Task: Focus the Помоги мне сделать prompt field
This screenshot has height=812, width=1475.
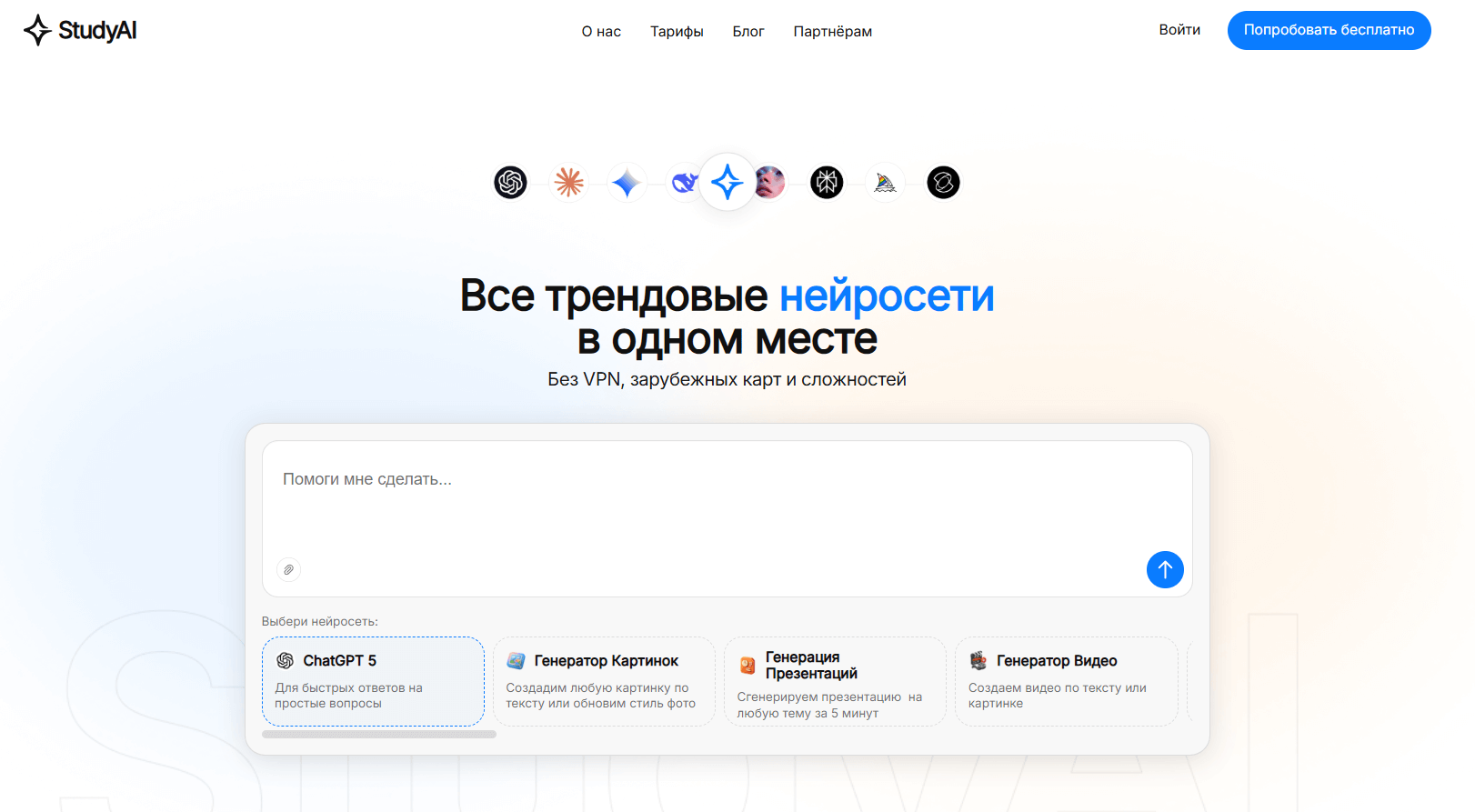Action: (x=727, y=518)
